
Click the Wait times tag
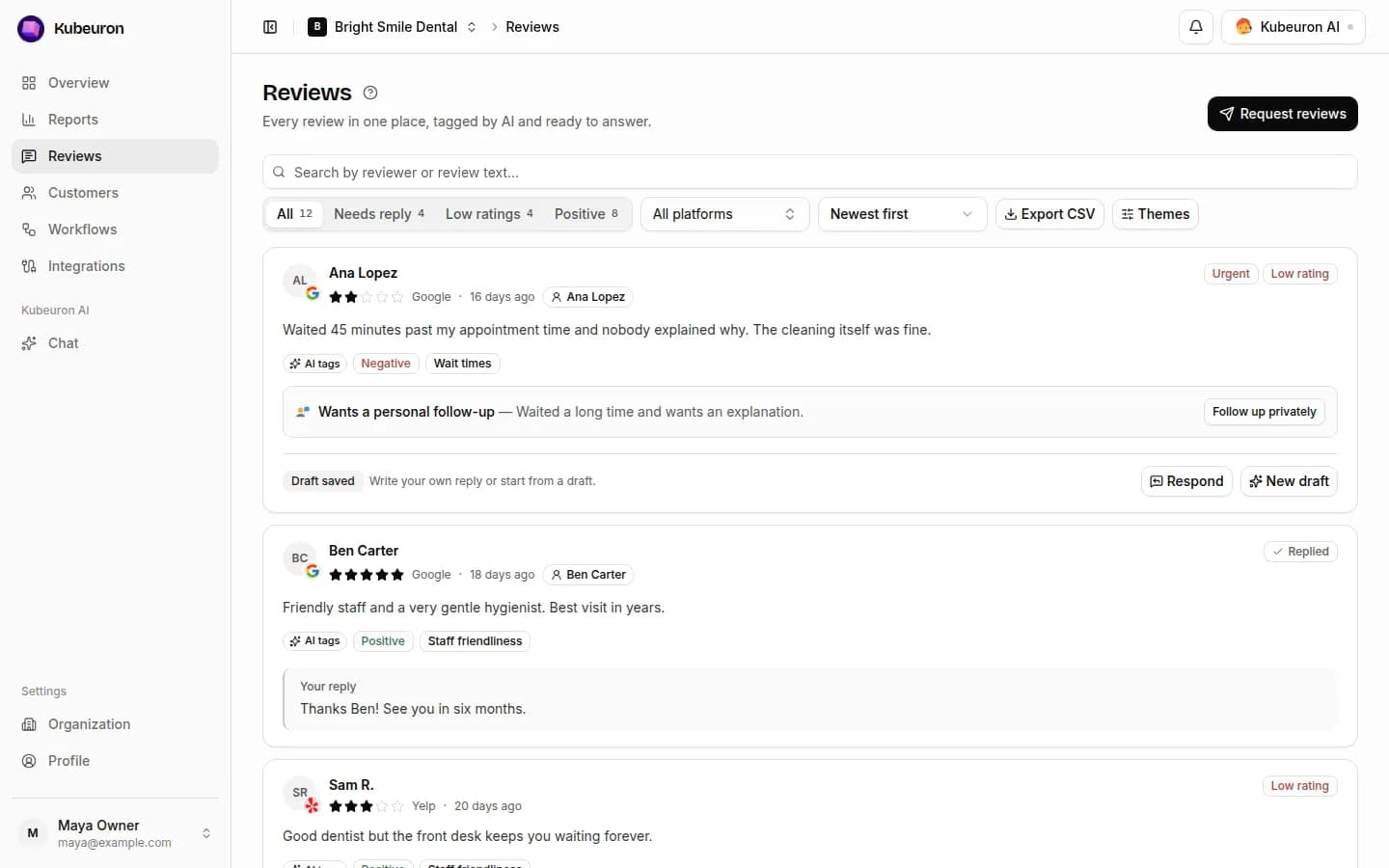click(463, 364)
